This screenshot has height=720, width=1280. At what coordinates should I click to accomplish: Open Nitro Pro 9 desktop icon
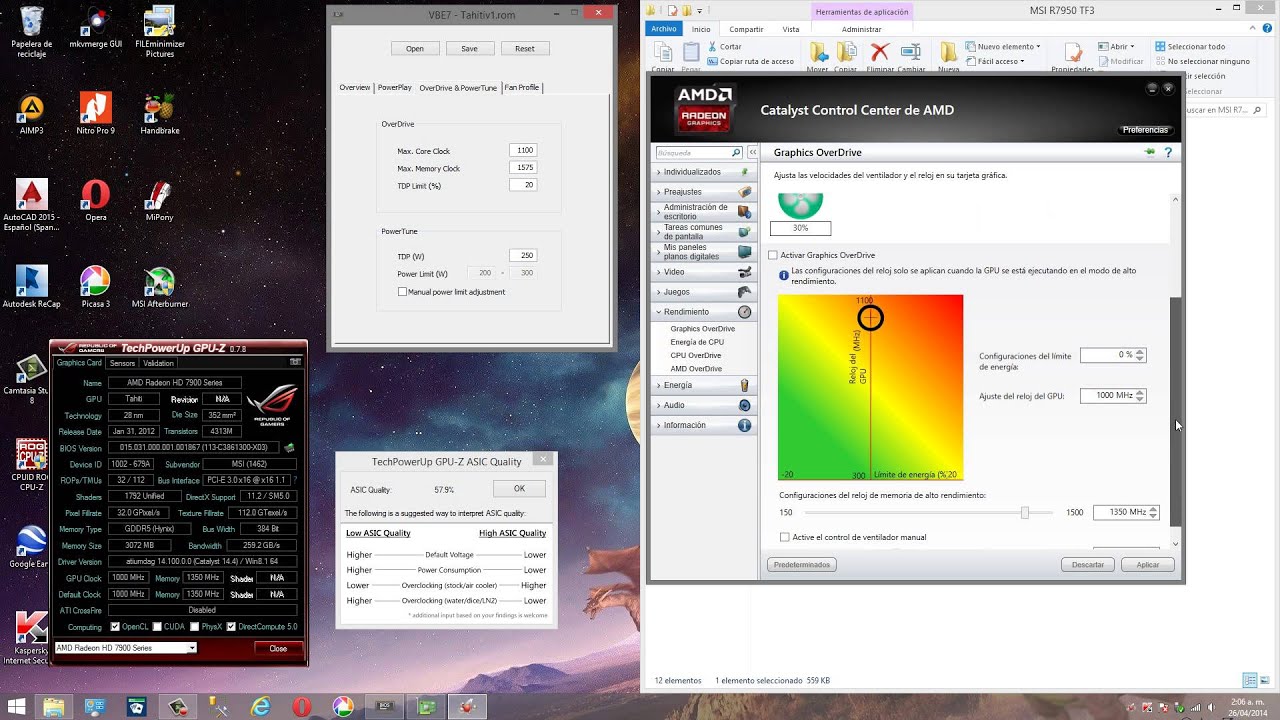point(95,115)
